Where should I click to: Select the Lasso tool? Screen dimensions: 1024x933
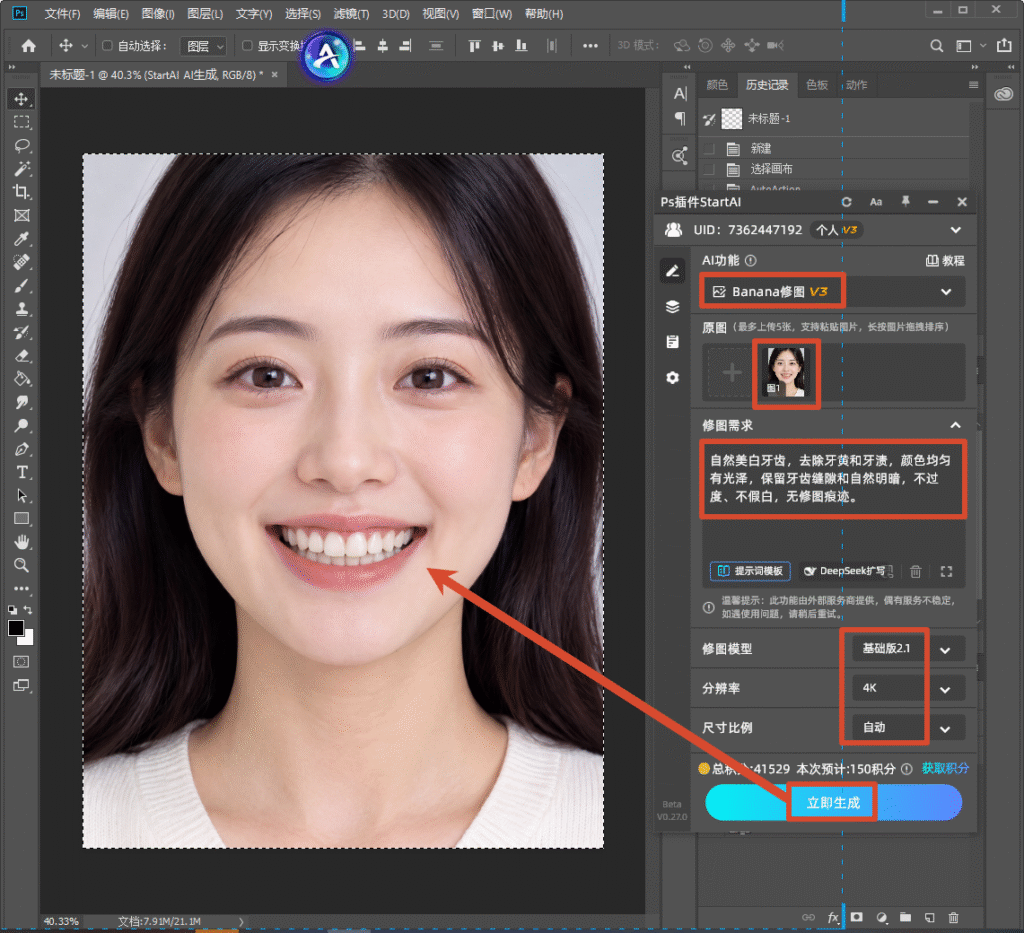click(22, 146)
